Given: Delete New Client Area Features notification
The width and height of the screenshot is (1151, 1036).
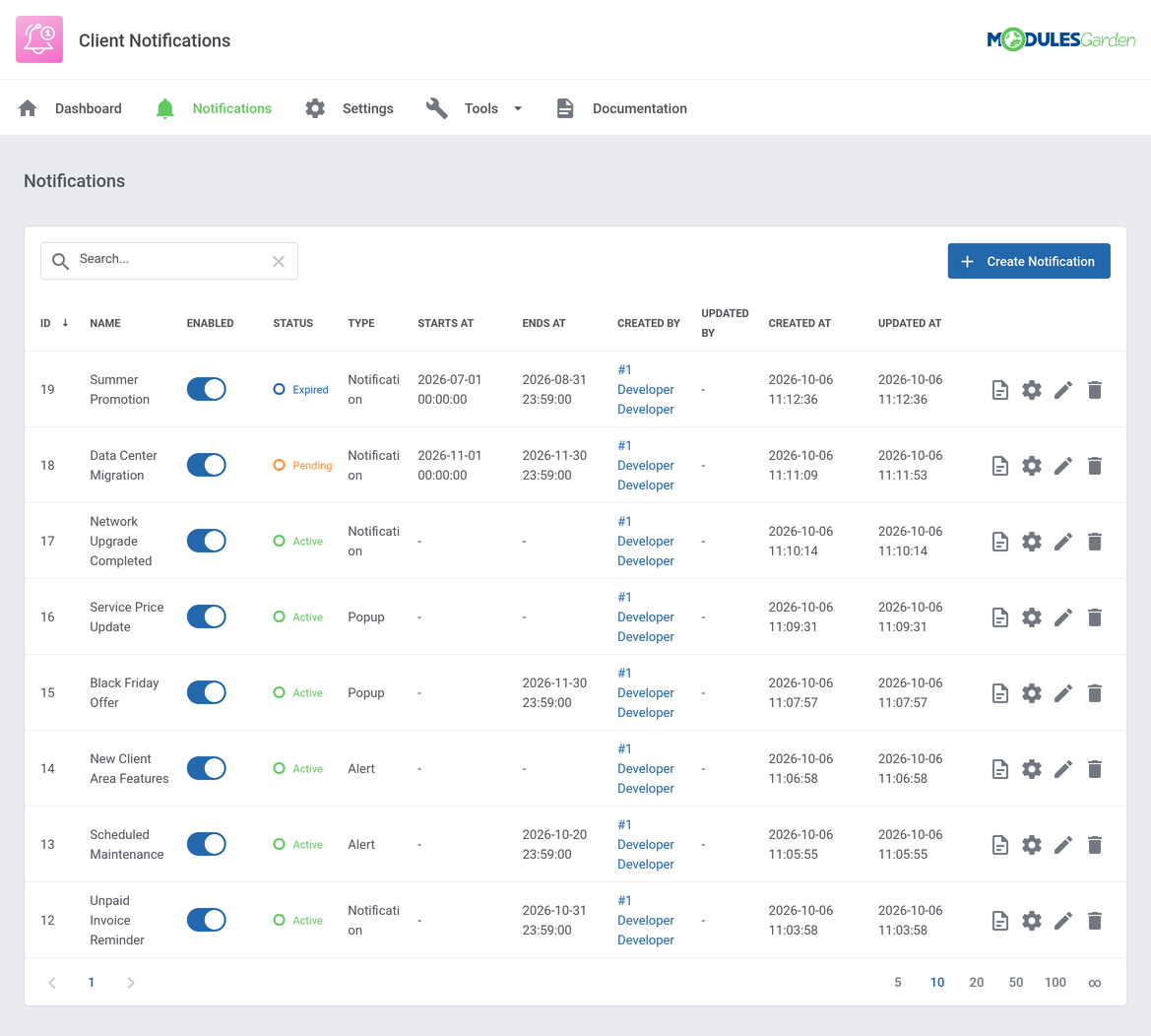Looking at the screenshot, I should click(1095, 769).
